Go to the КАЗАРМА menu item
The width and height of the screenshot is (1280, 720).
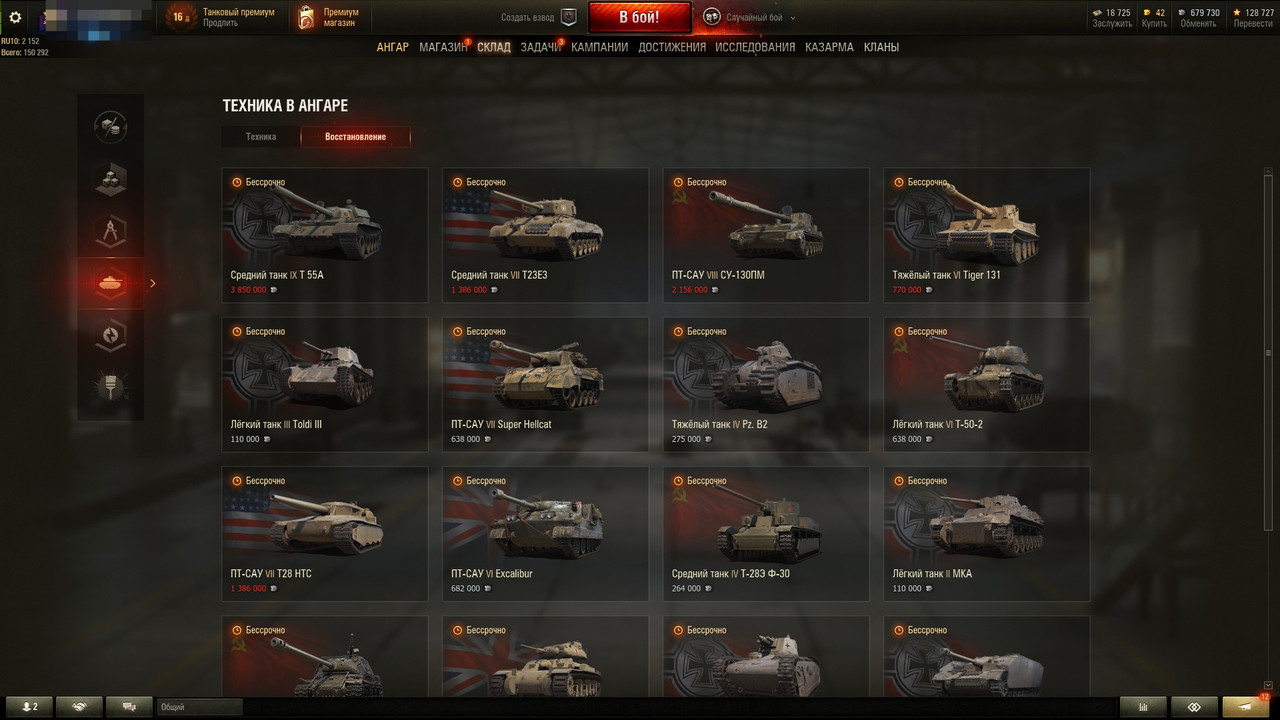[x=829, y=47]
